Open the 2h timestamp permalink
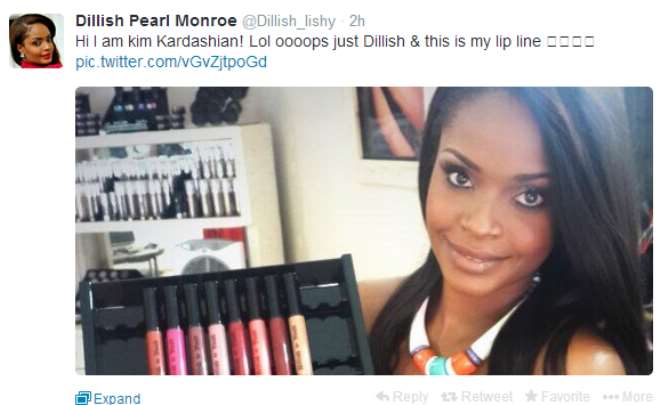Screen dimensions: 660x405 (357, 21)
